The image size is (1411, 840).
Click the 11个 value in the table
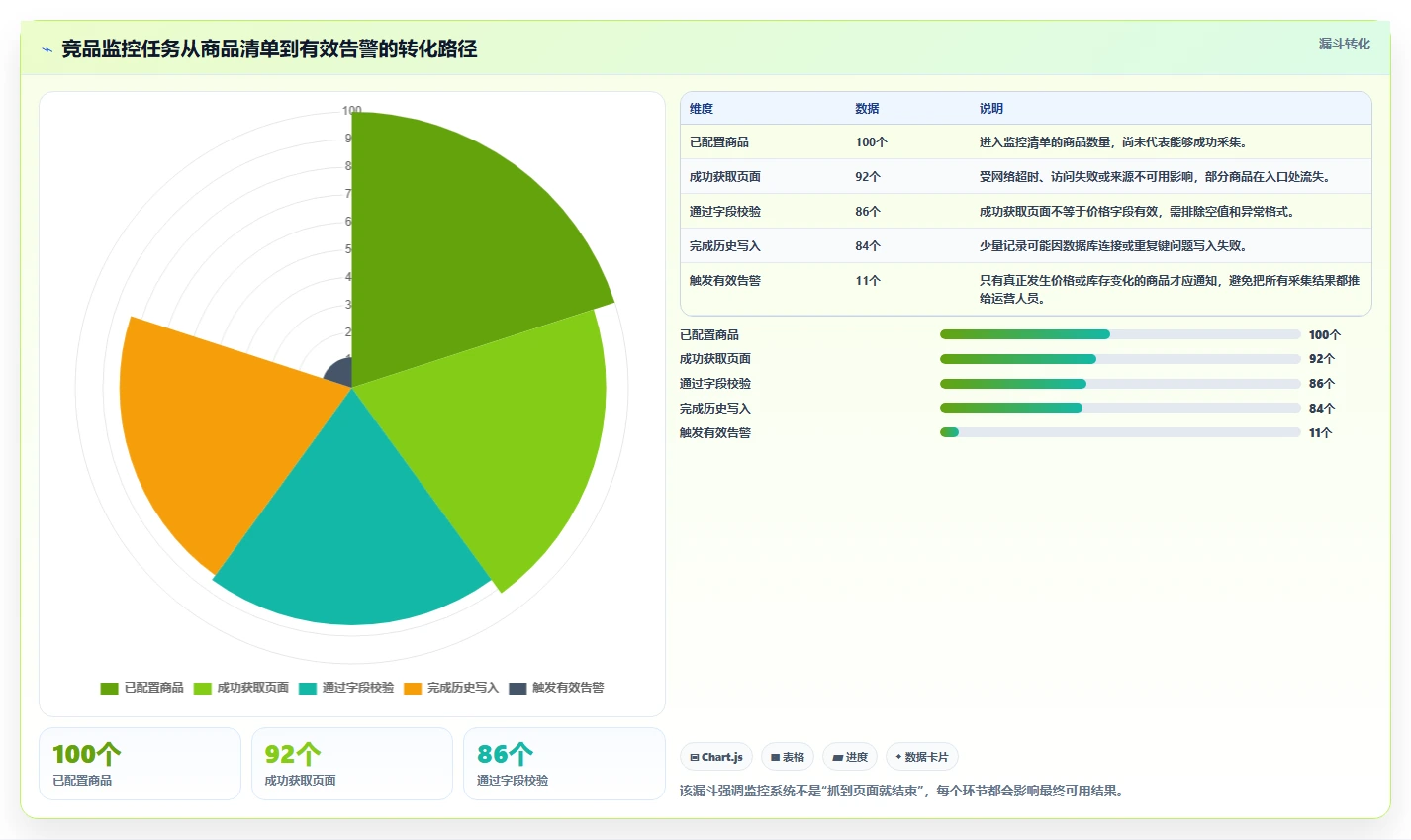click(868, 281)
